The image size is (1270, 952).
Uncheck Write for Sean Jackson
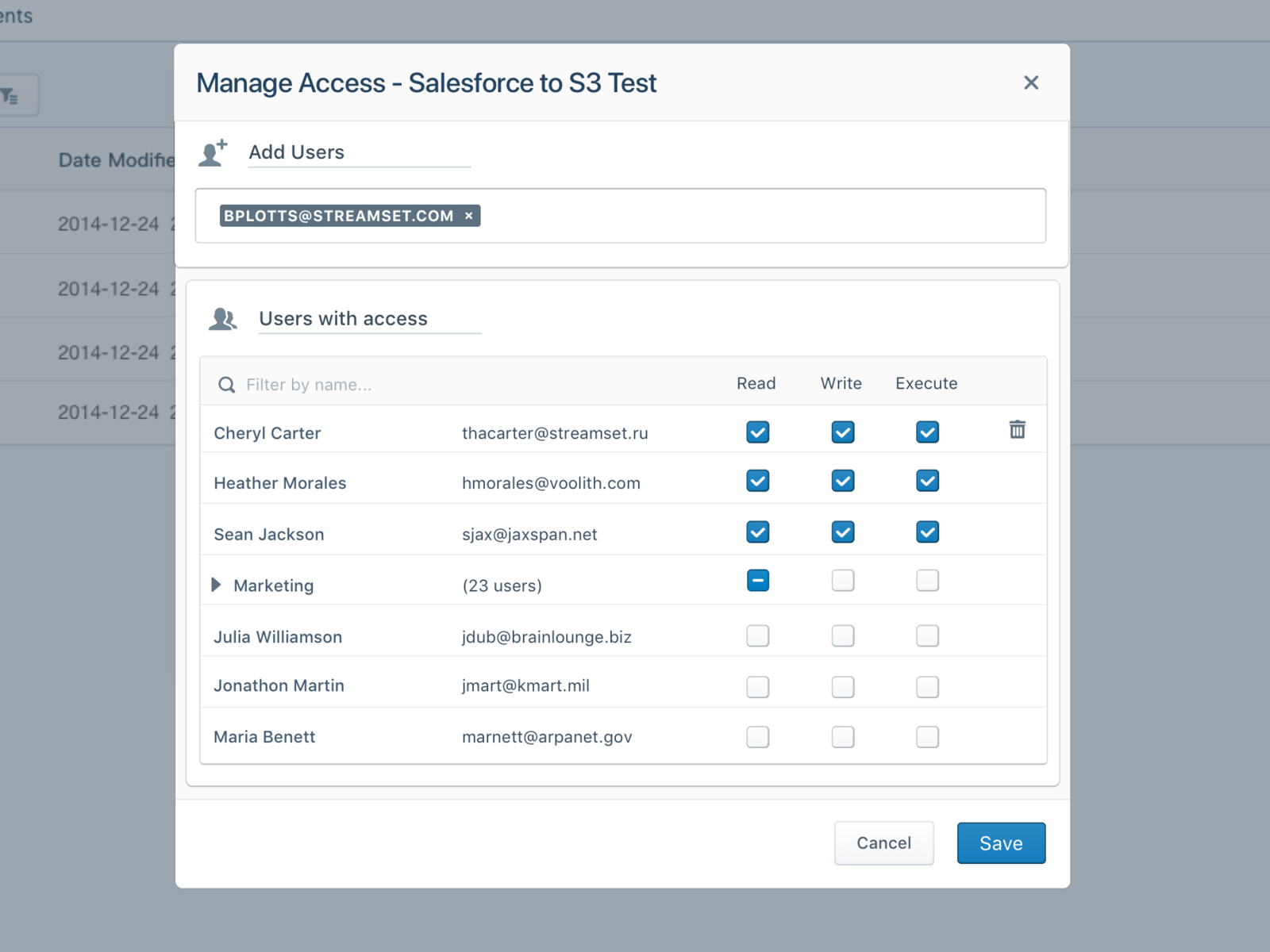843,532
